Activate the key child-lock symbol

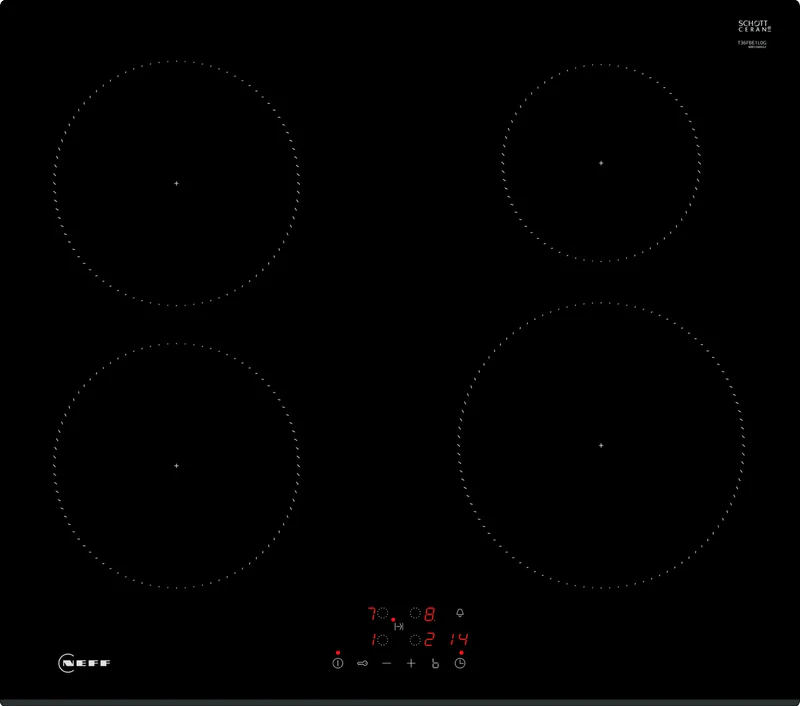point(361,663)
